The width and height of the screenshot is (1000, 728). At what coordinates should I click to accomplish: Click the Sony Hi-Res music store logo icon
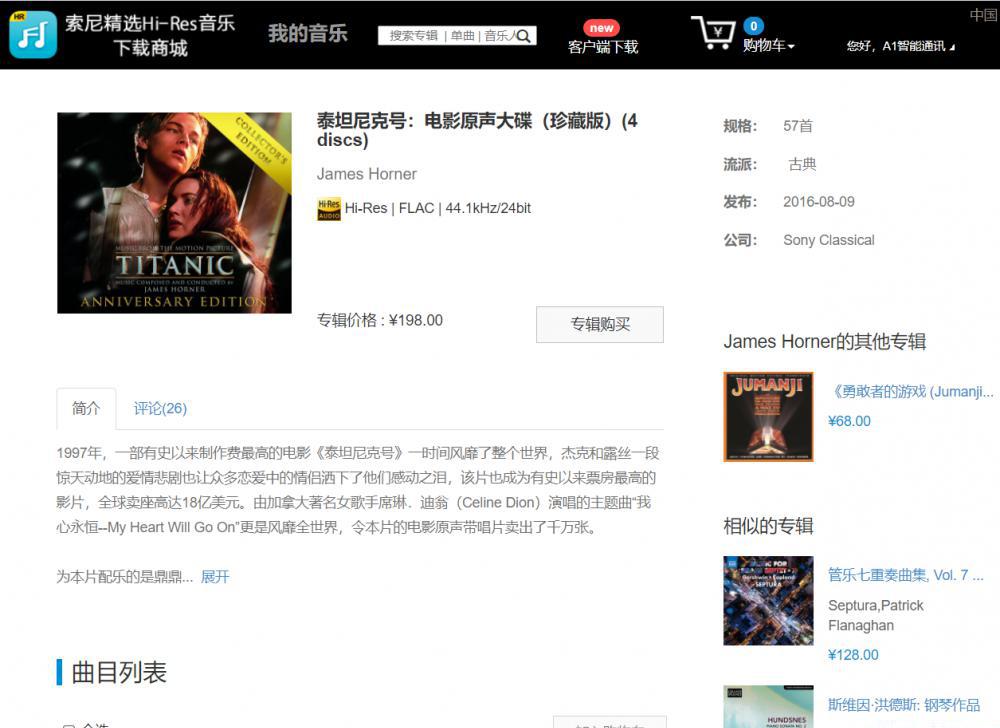point(33,34)
